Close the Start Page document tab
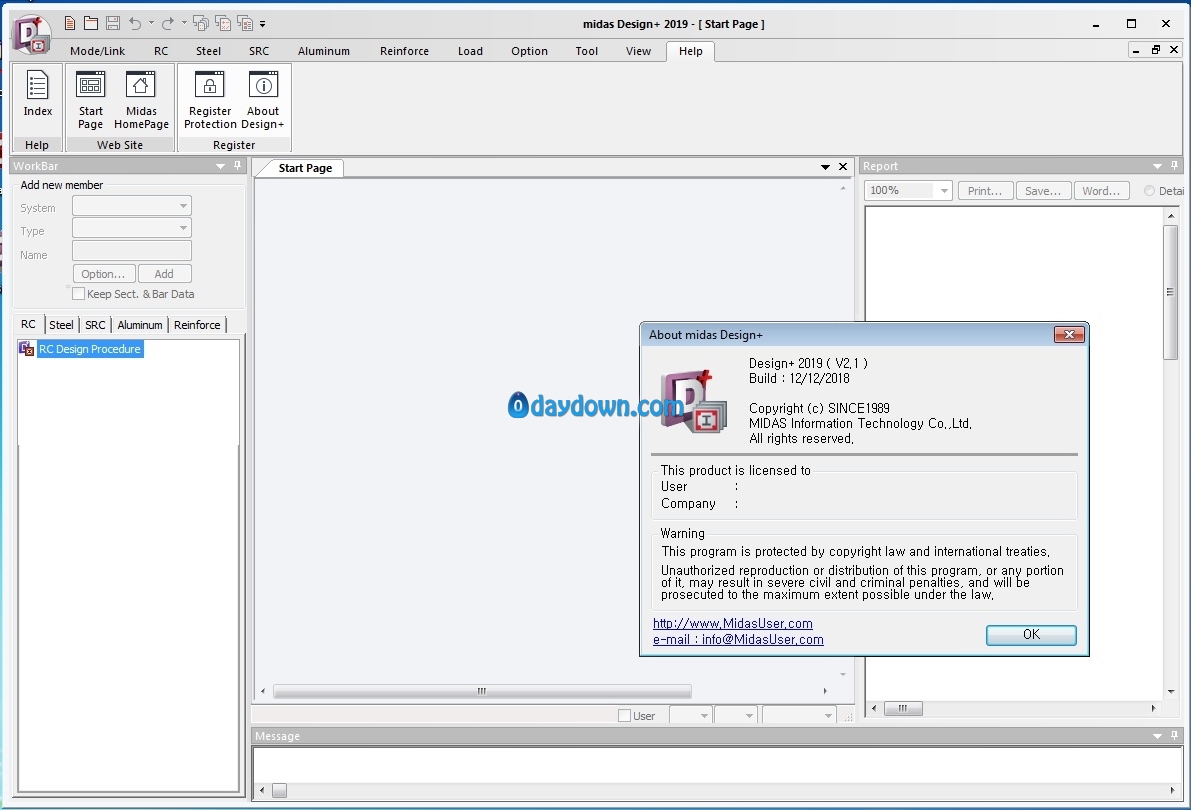Viewport: 1191px width, 810px height. point(842,167)
